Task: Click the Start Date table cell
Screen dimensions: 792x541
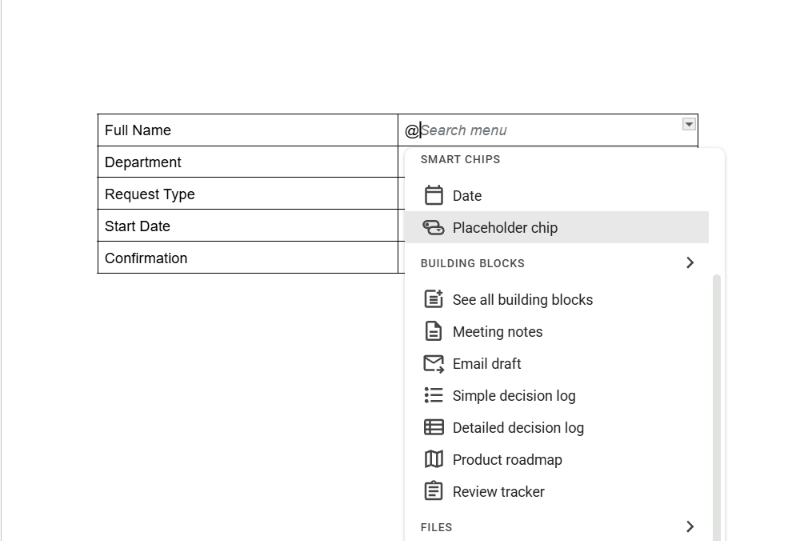Action: coord(248,226)
